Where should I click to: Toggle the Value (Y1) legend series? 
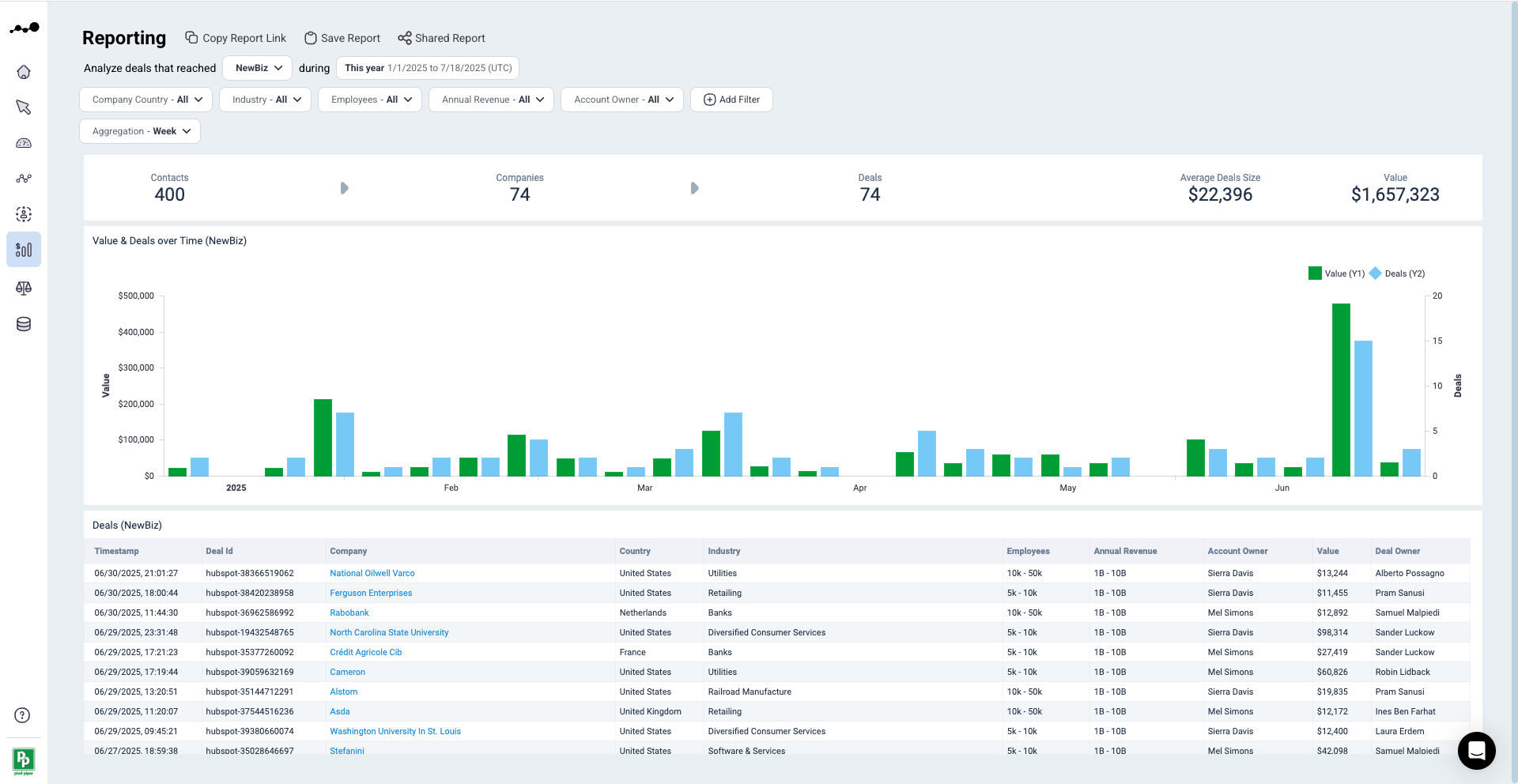click(x=1336, y=273)
